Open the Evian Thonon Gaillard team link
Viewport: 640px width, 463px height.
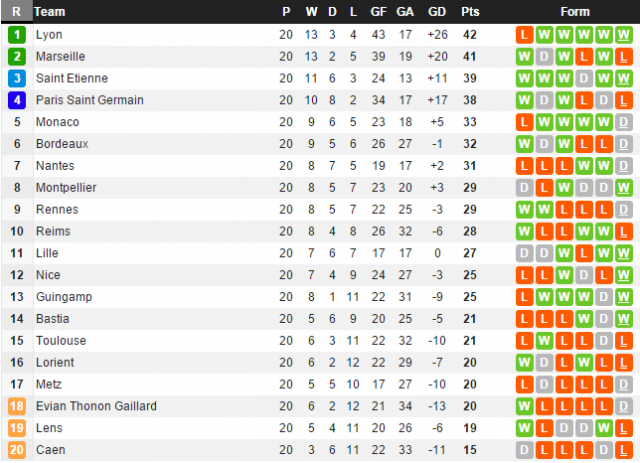point(96,406)
